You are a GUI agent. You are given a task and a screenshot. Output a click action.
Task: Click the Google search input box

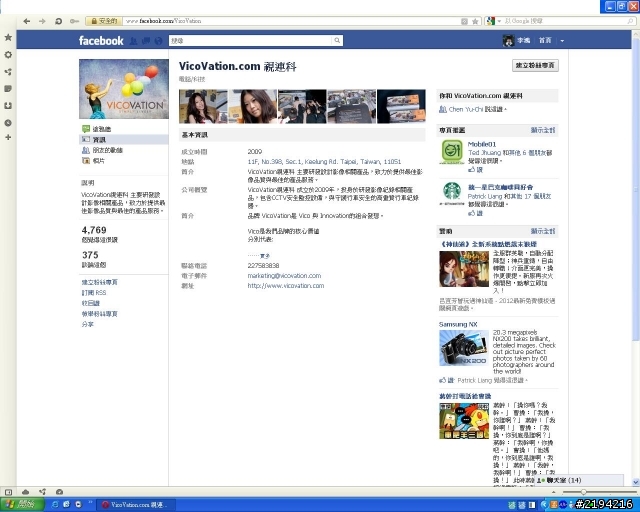tap(565, 21)
